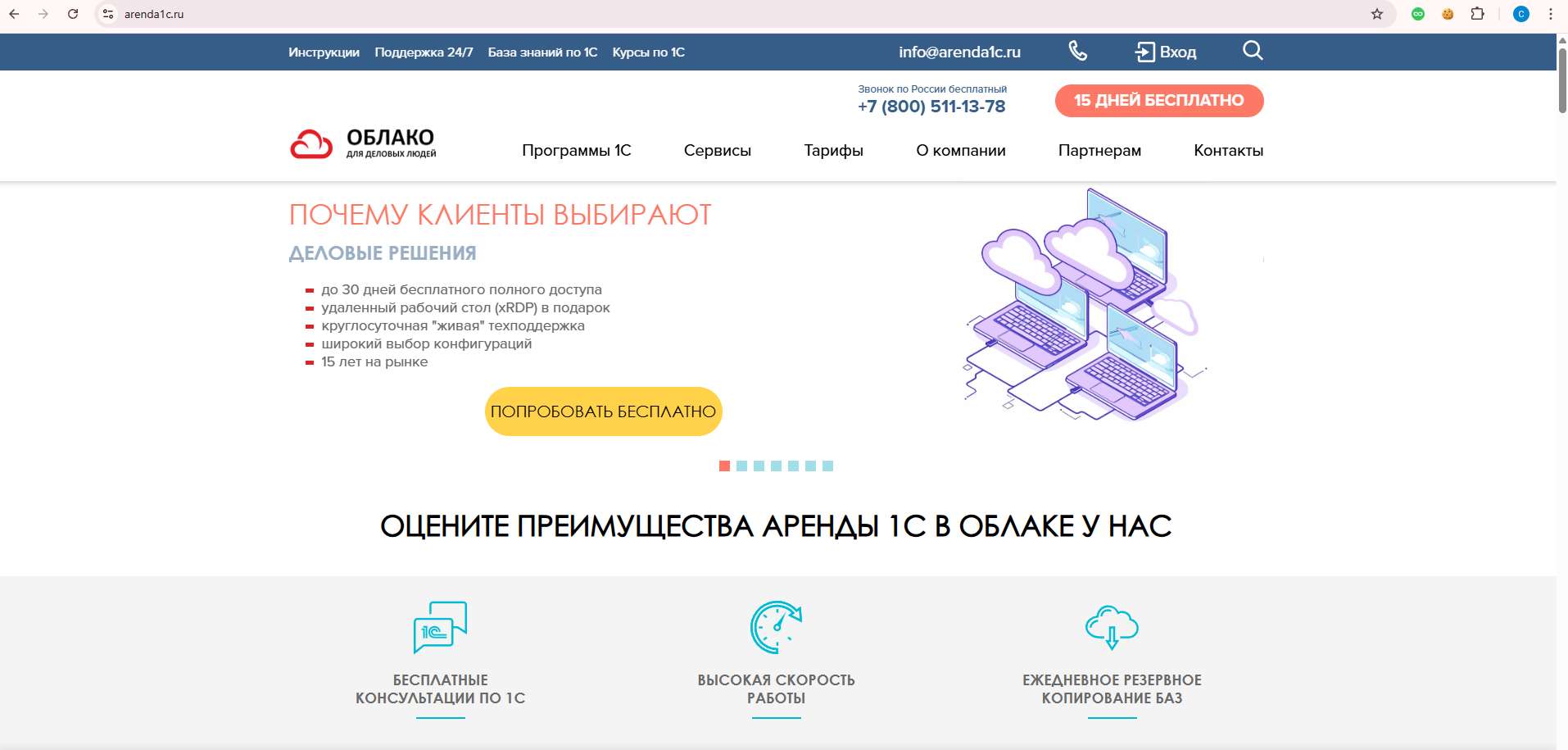Open site search with magnifier icon
This screenshot has width=1568, height=750.
tap(1252, 51)
